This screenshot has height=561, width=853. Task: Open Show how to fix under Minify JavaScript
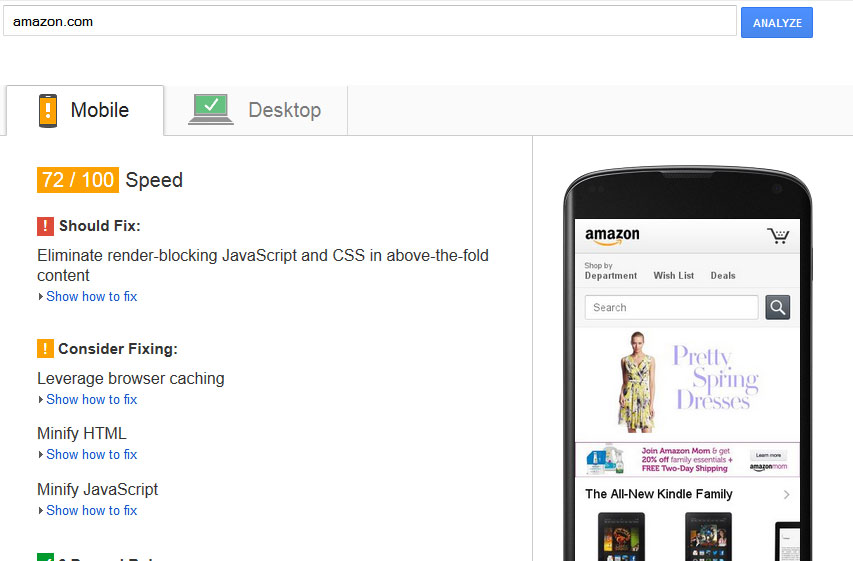[91, 510]
